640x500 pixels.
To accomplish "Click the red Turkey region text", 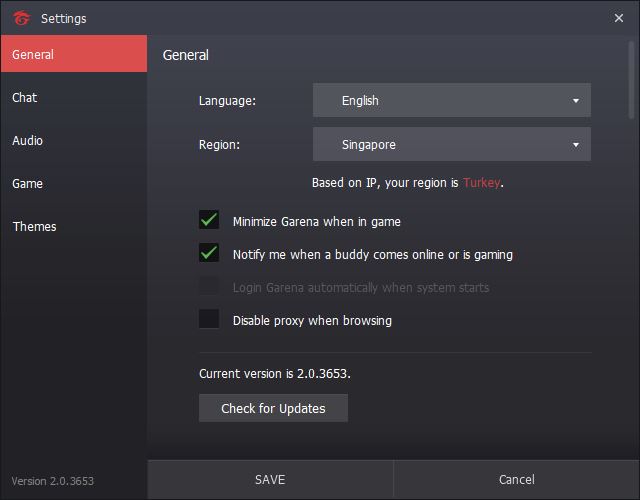I will tap(481, 182).
